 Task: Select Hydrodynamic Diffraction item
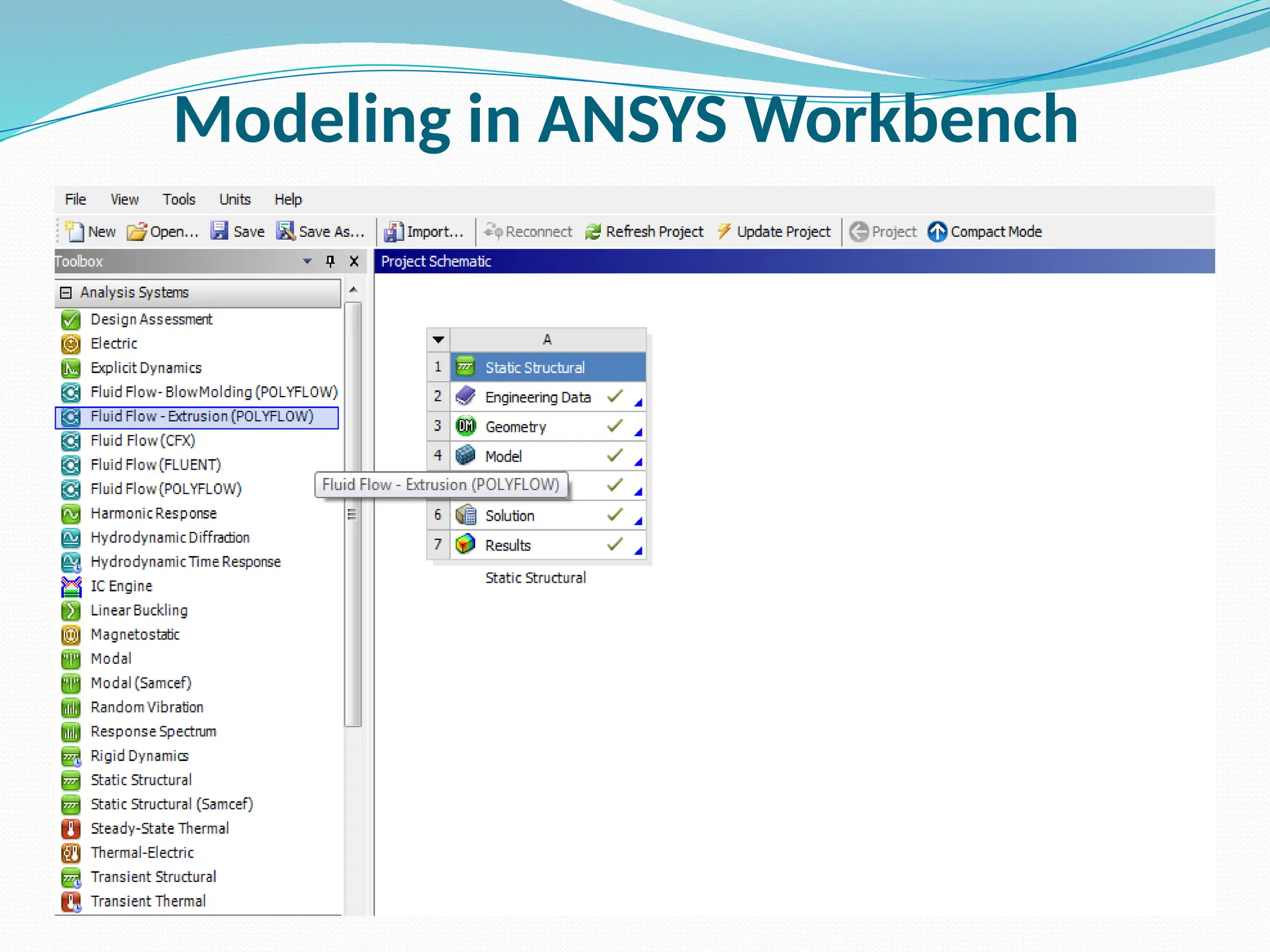tap(170, 538)
